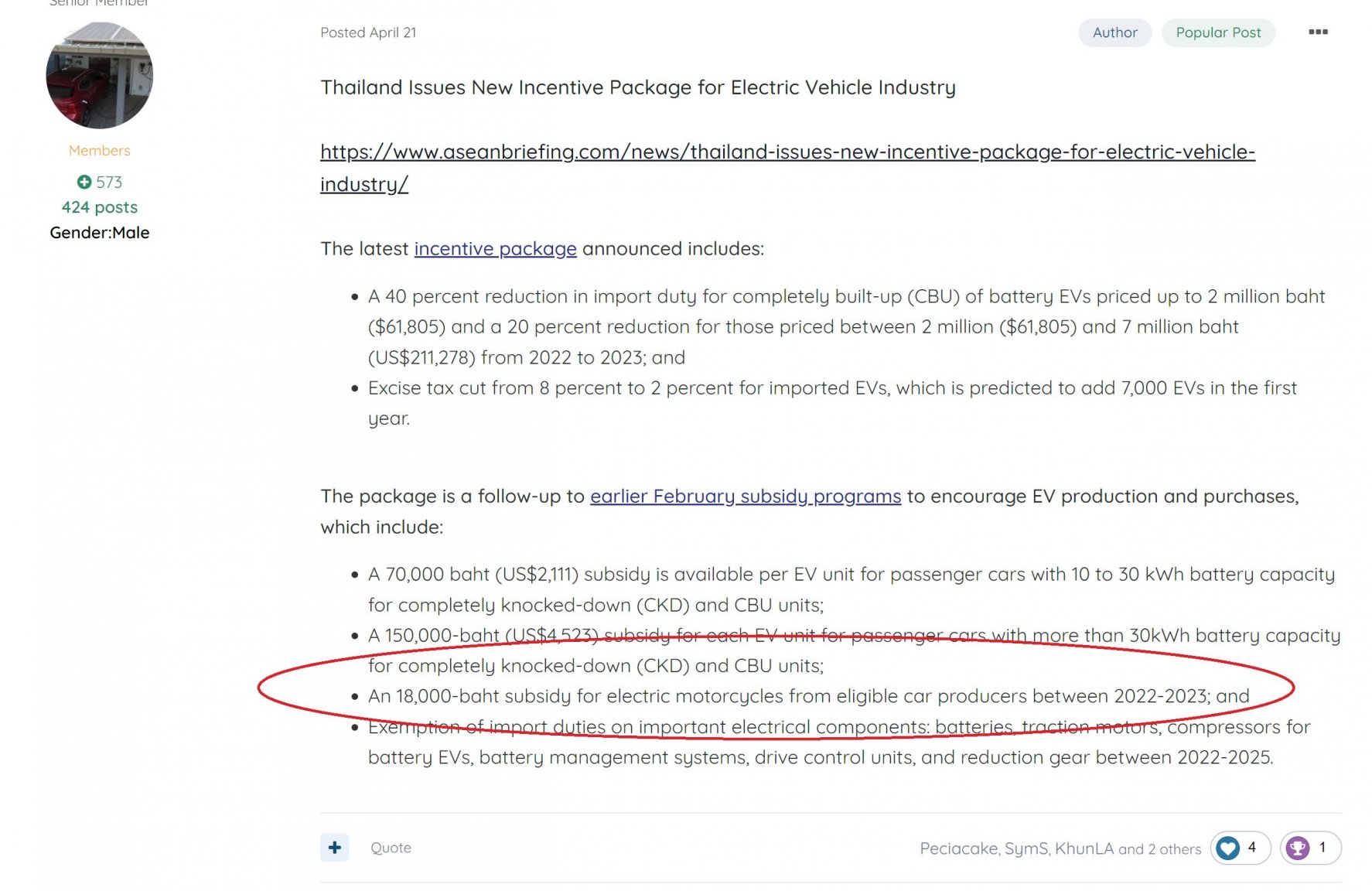Click the Popular Post badge
Viewport: 1372px width, 891px height.
[x=1218, y=32]
